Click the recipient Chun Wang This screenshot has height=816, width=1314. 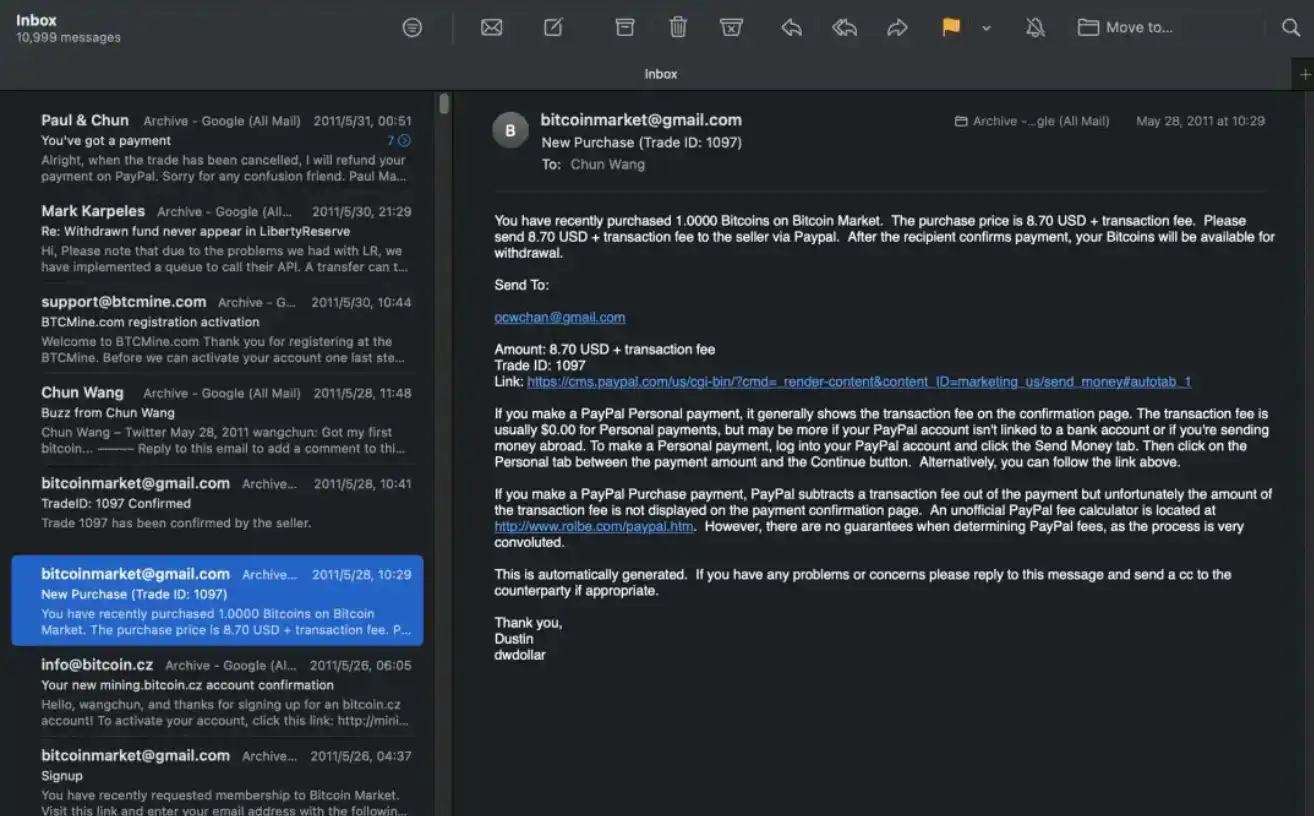tap(608, 165)
